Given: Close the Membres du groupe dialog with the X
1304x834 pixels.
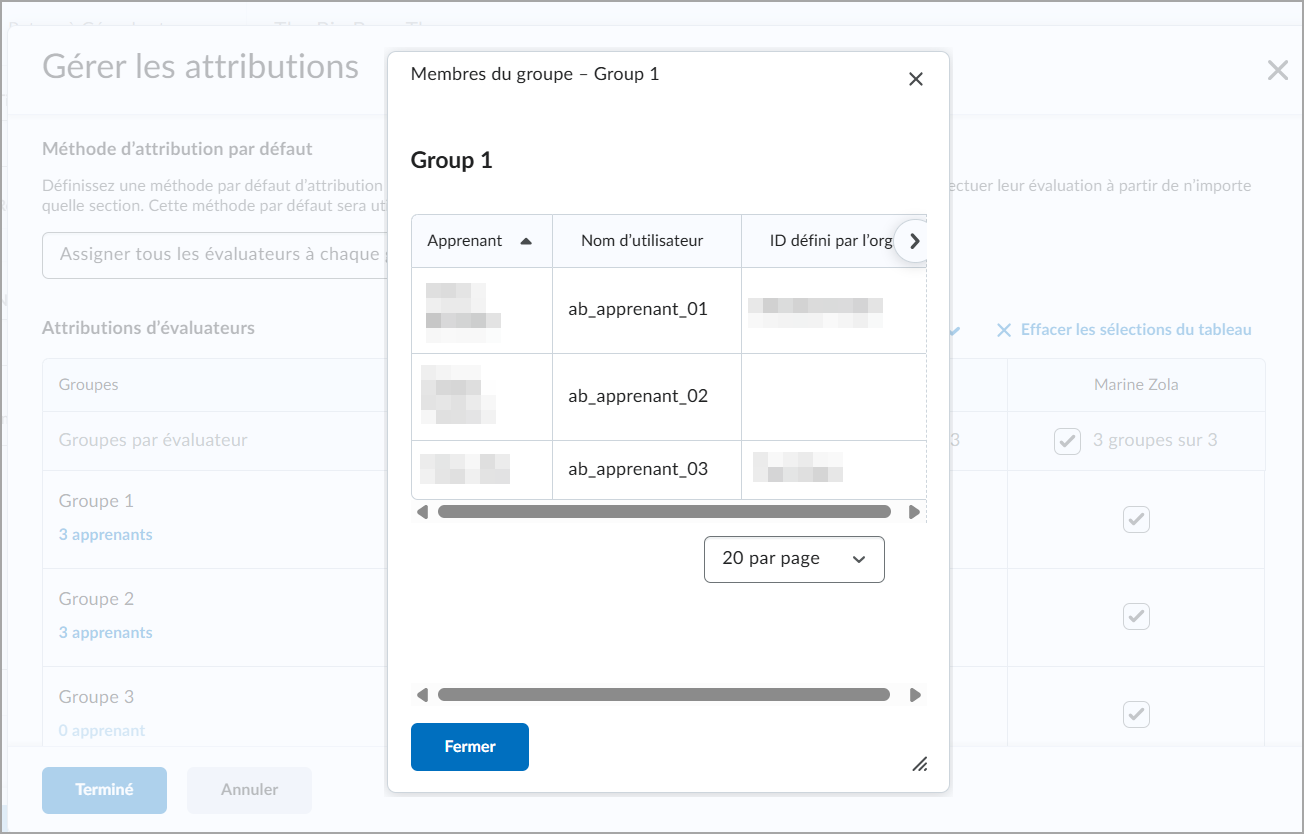Looking at the screenshot, I should click(915, 78).
